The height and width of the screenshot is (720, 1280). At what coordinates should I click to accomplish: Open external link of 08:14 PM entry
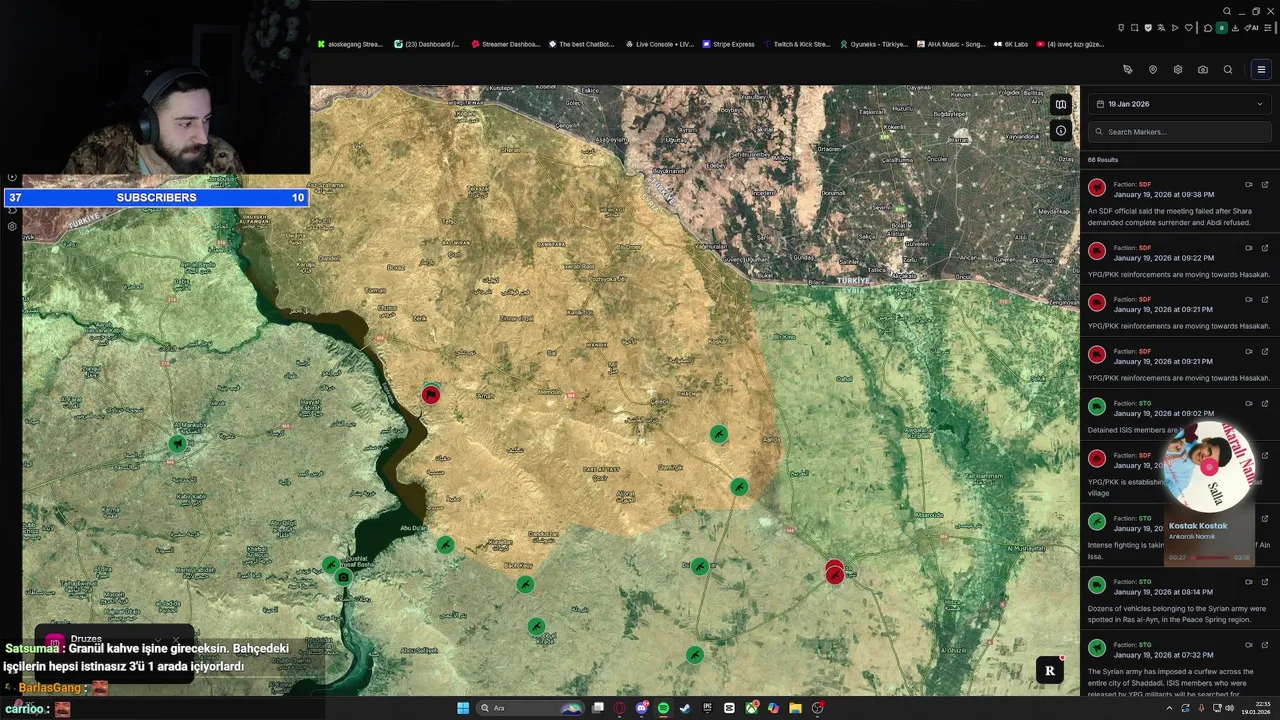coord(1264,581)
